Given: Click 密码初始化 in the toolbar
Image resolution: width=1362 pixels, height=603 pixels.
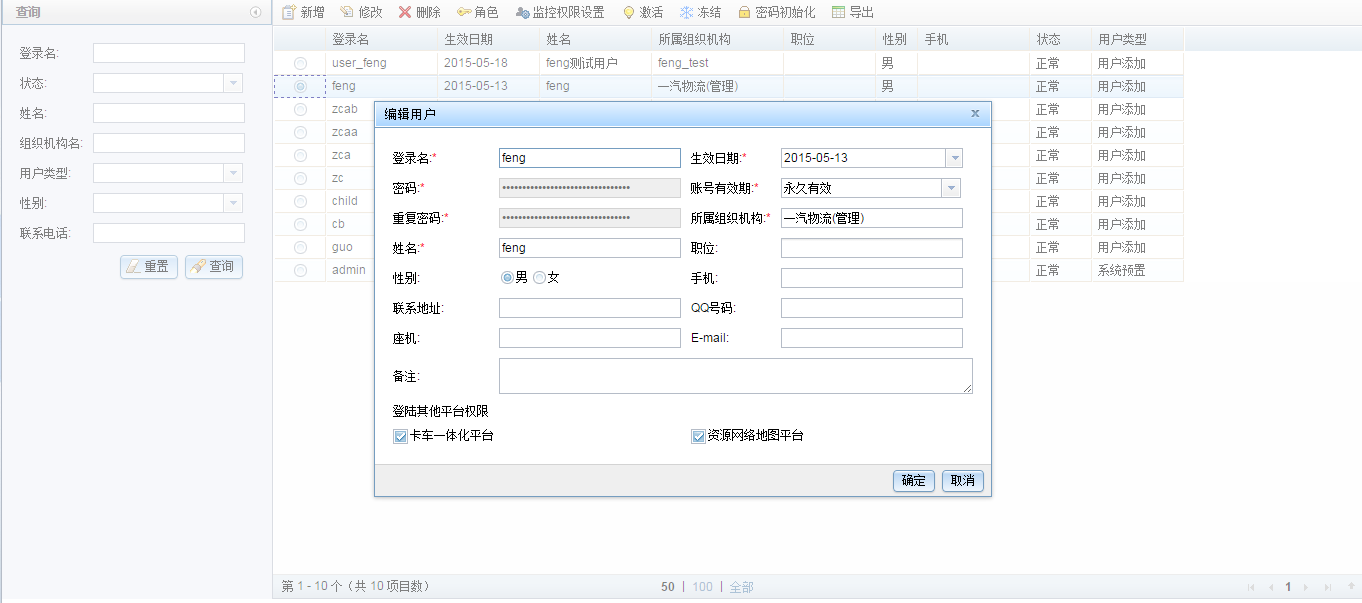Looking at the screenshot, I should (x=776, y=12).
